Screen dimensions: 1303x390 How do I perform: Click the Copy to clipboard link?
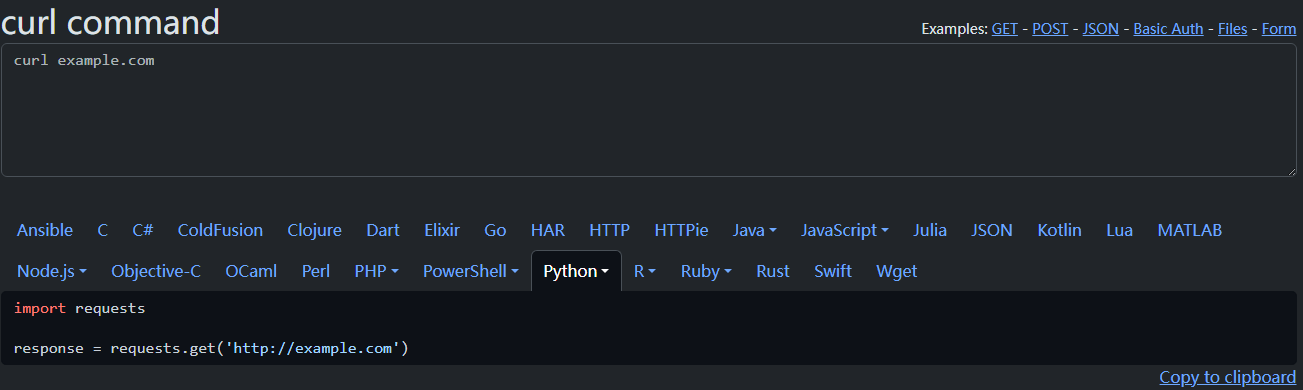[x=1228, y=377]
